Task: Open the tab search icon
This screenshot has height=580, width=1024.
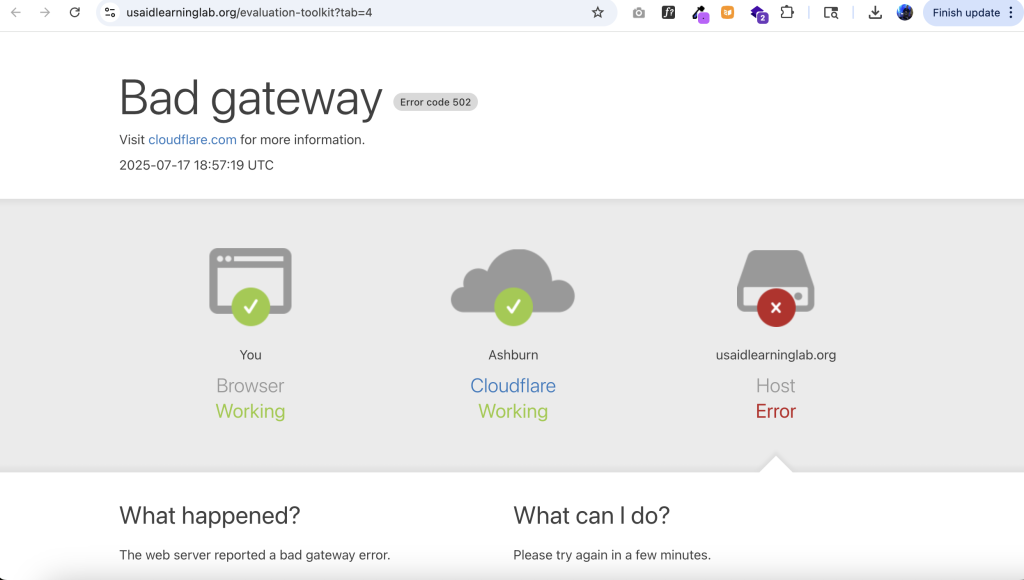Action: coord(831,12)
